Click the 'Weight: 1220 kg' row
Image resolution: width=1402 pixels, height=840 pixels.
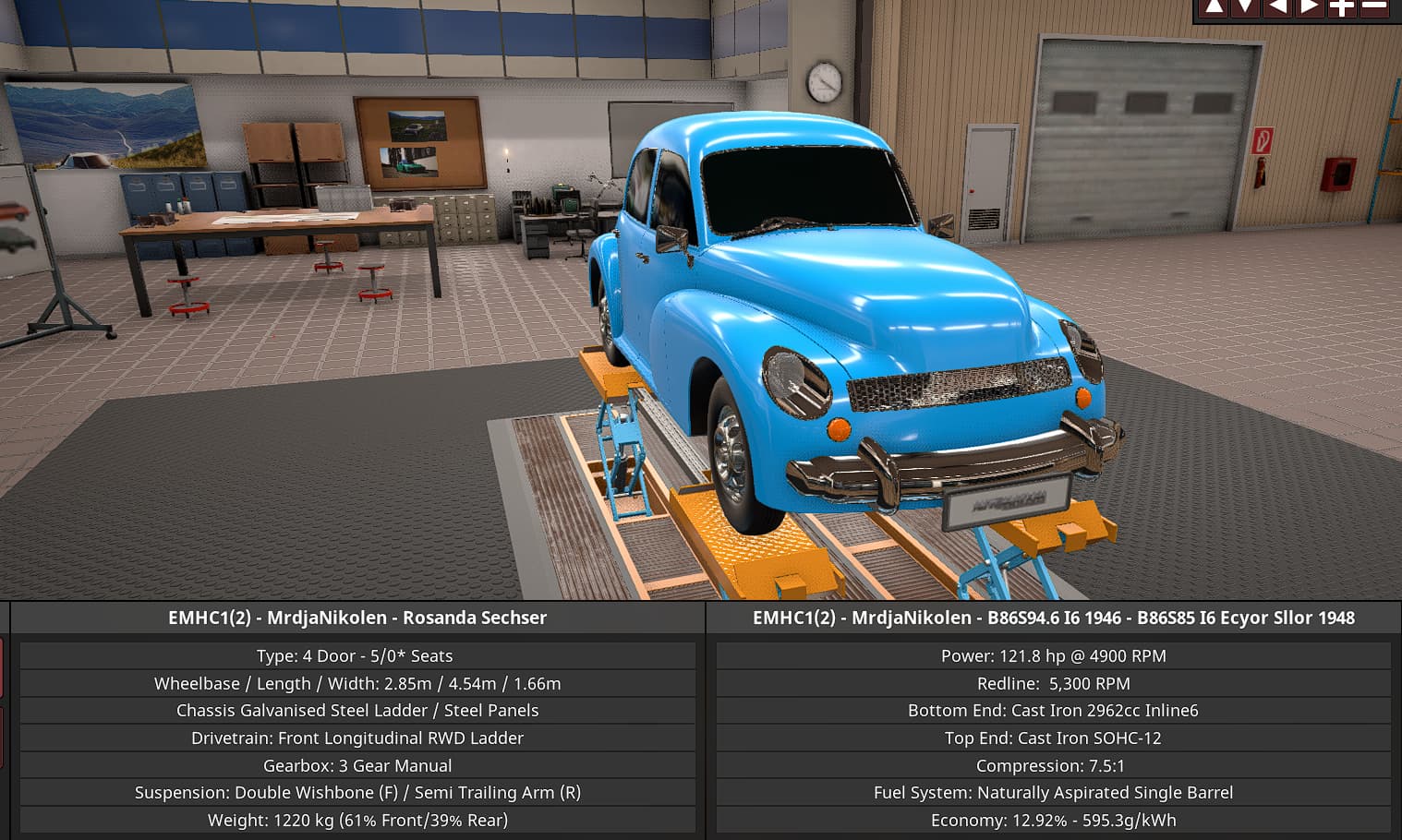point(357,821)
